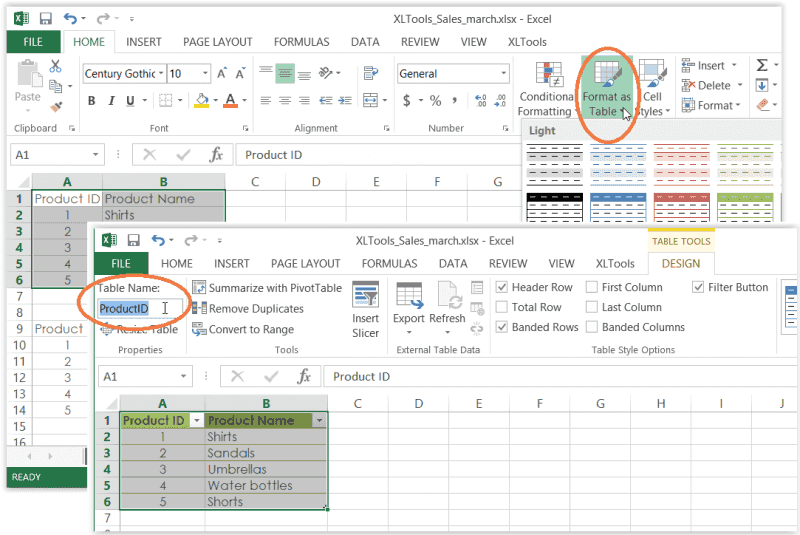
Task: Click the Cut scissors icon
Action: (x=55, y=66)
